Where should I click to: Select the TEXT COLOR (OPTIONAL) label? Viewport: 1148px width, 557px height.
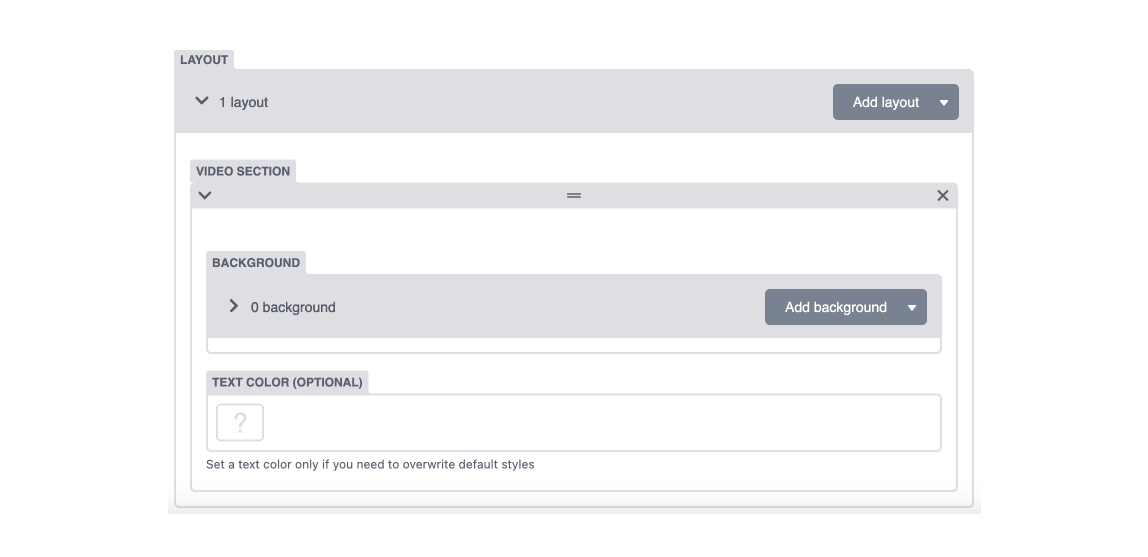[x=287, y=382]
